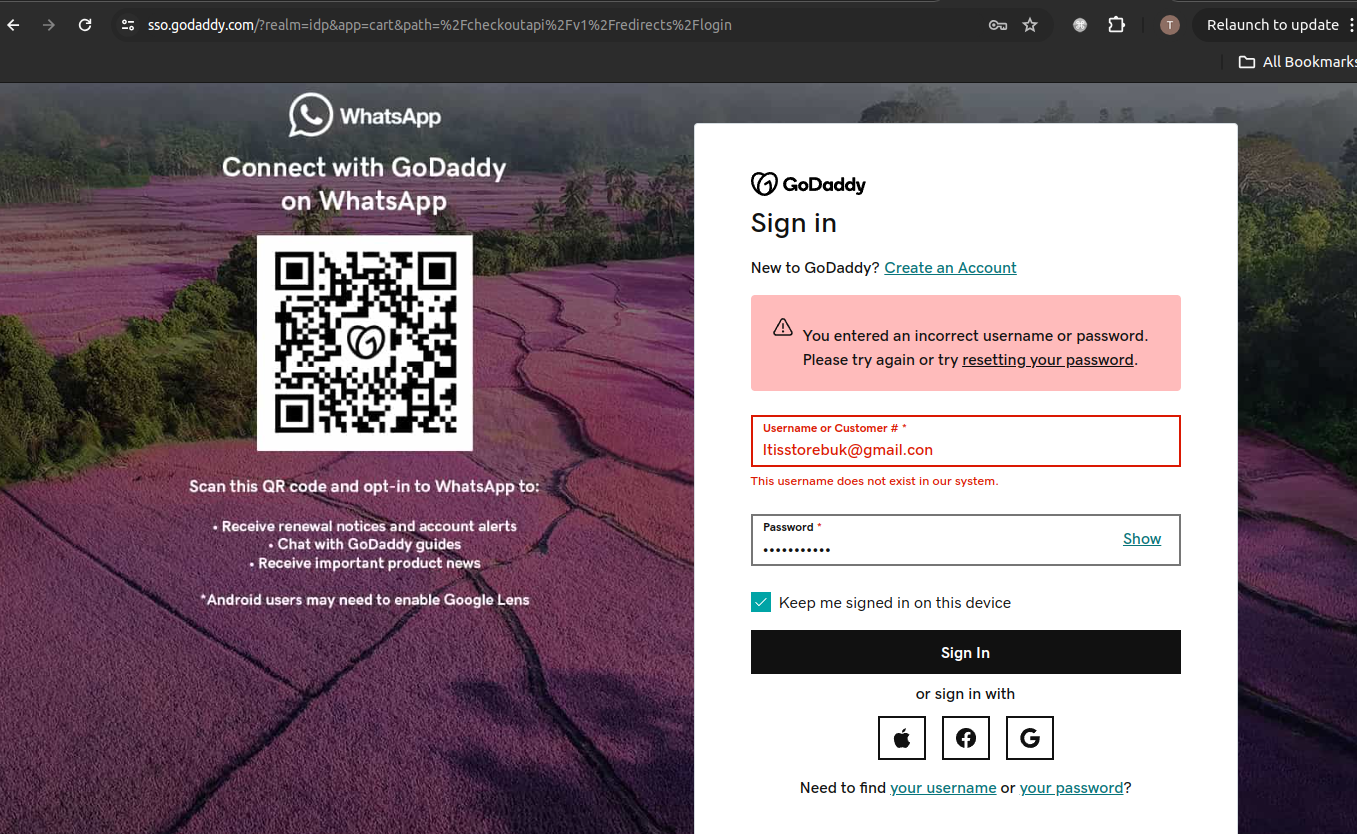Click the 'or sign in with' text
The height and width of the screenshot is (834, 1357).
(x=966, y=694)
